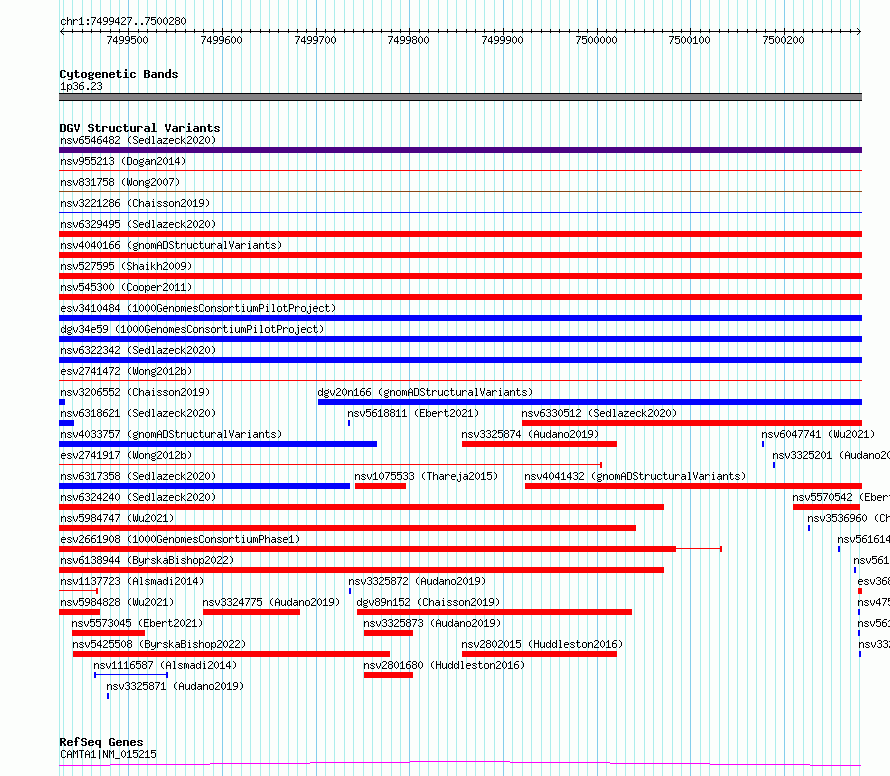The image size is (890, 776).
Task: Open nsv3206552 (Chaisson2019) variant
Action: (x=135, y=392)
